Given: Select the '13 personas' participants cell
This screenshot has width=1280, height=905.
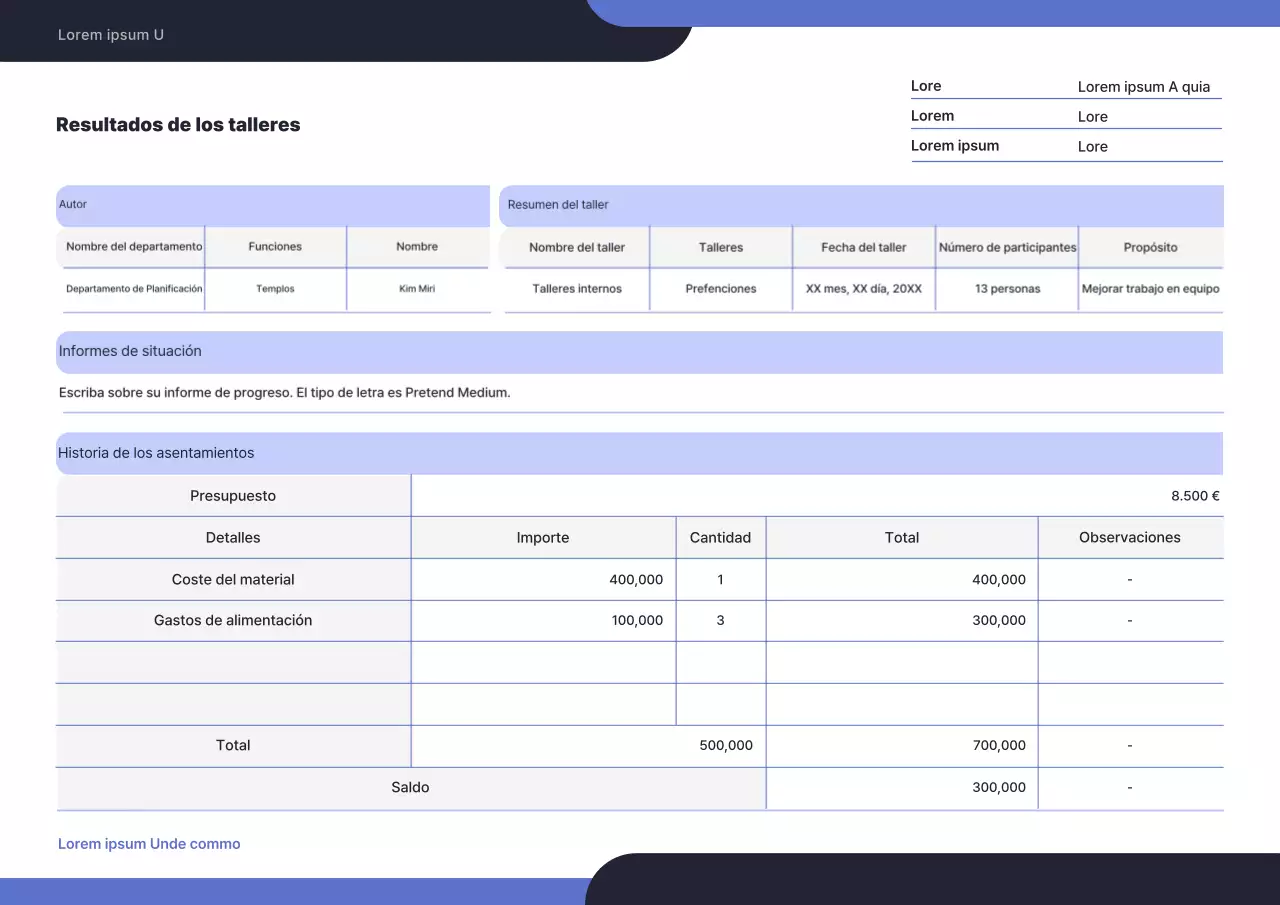Looking at the screenshot, I should pyautogui.click(x=1007, y=289).
